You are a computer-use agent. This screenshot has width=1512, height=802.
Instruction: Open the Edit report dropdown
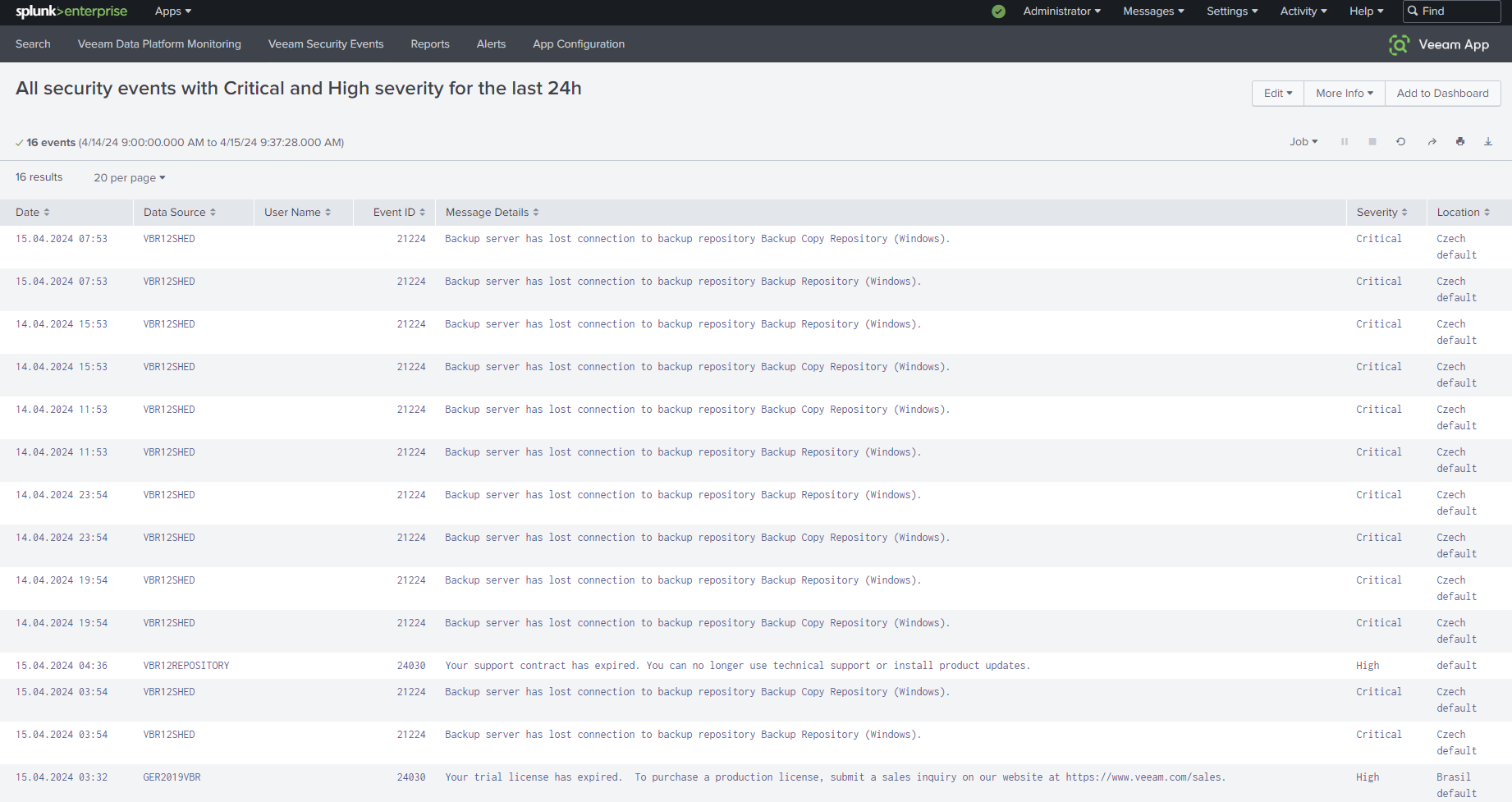[x=1278, y=94]
